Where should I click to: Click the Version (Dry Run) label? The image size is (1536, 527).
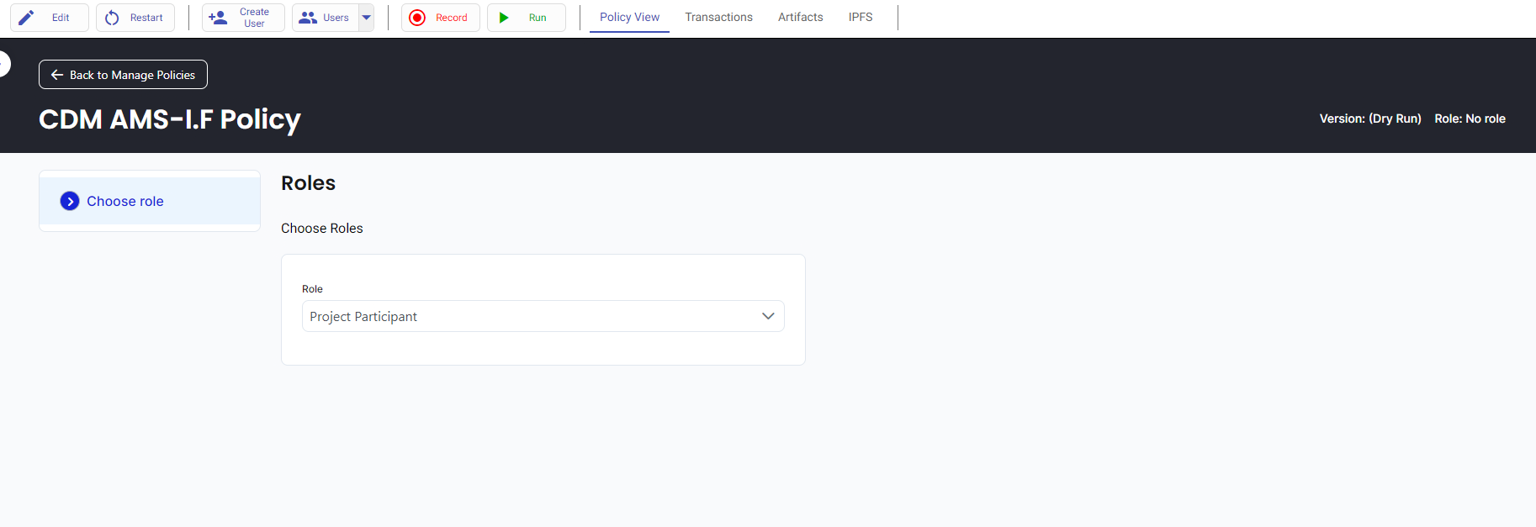coord(1370,119)
